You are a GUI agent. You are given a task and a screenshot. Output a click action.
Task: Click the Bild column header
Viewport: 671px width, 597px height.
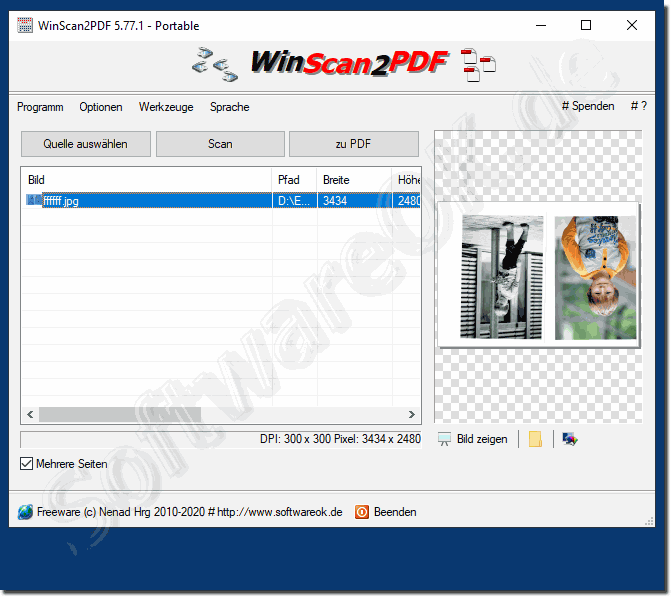click(x=146, y=180)
